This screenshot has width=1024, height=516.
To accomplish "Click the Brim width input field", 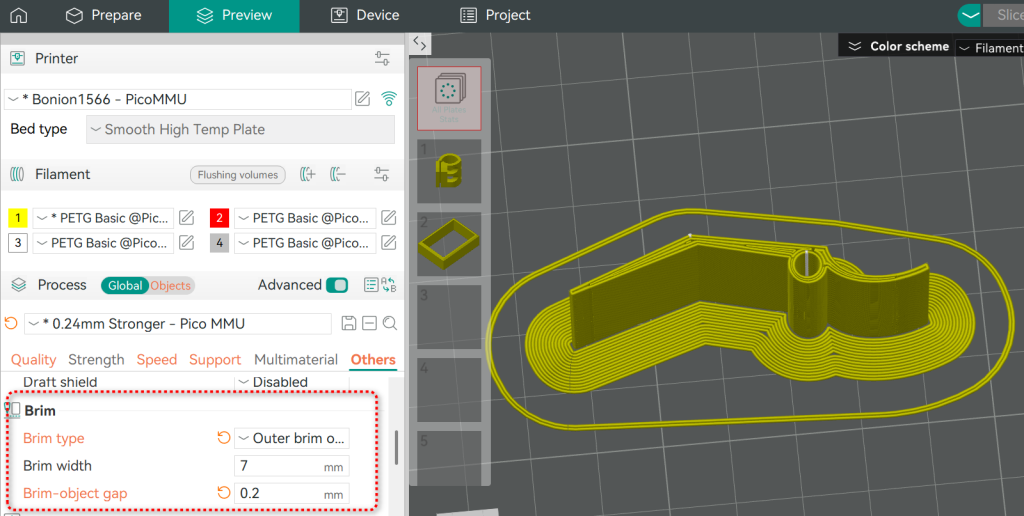I will [x=291, y=466].
